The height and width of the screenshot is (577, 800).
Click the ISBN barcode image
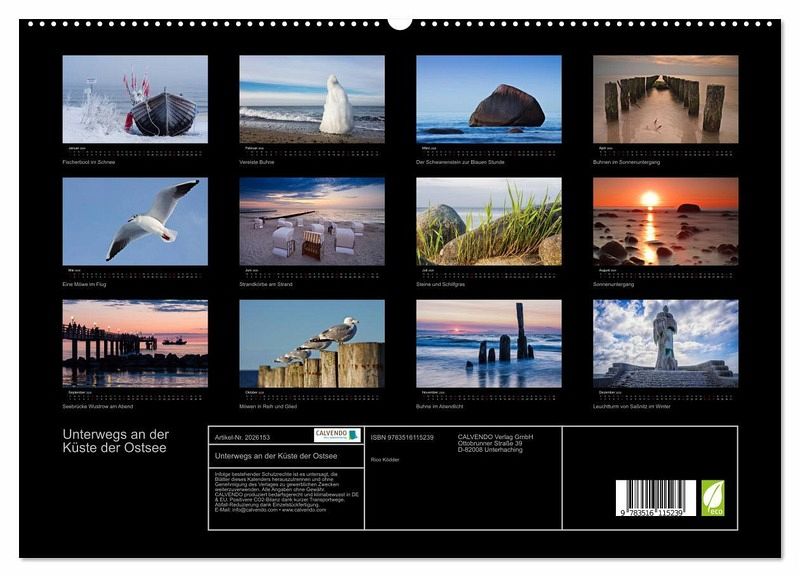[655, 497]
